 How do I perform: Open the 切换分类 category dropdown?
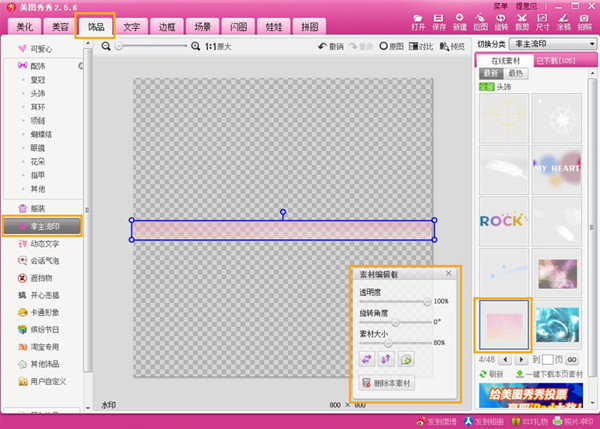(x=550, y=44)
